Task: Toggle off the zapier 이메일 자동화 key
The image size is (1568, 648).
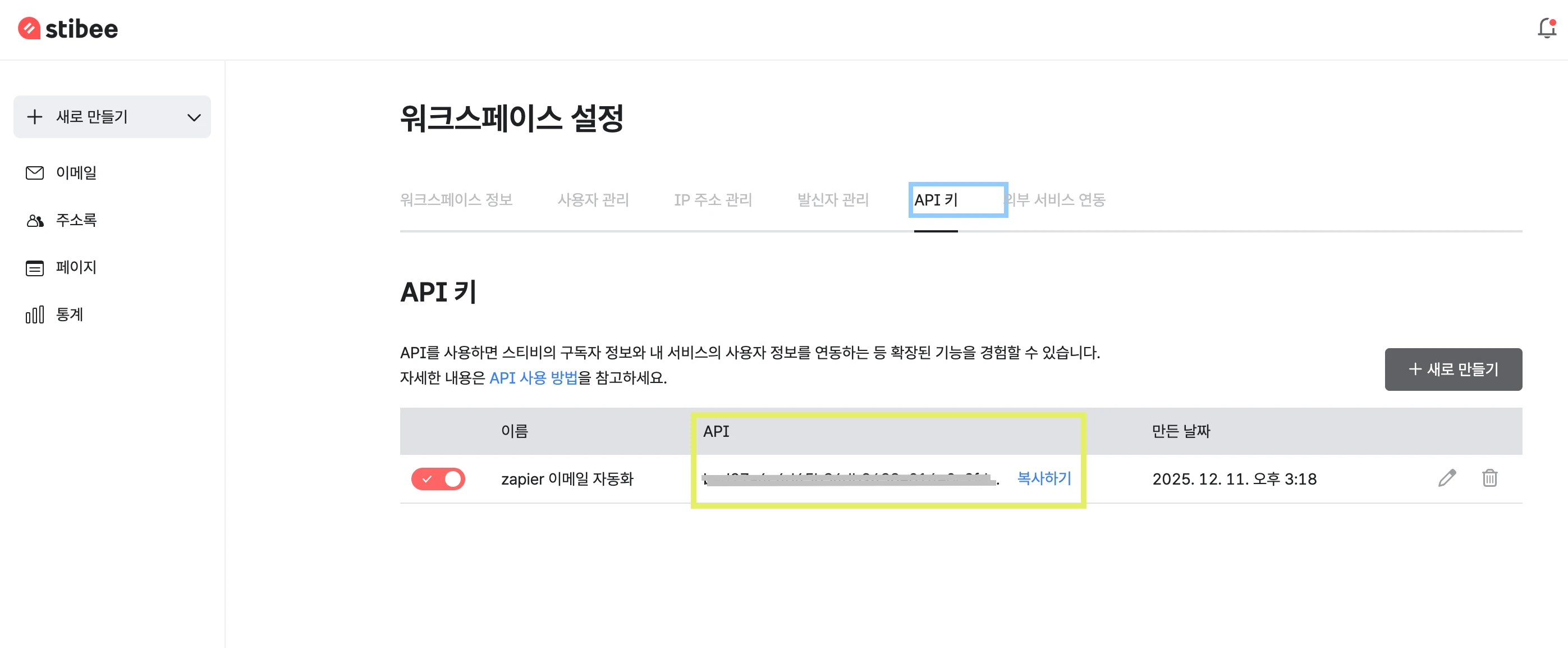Action: tap(438, 478)
